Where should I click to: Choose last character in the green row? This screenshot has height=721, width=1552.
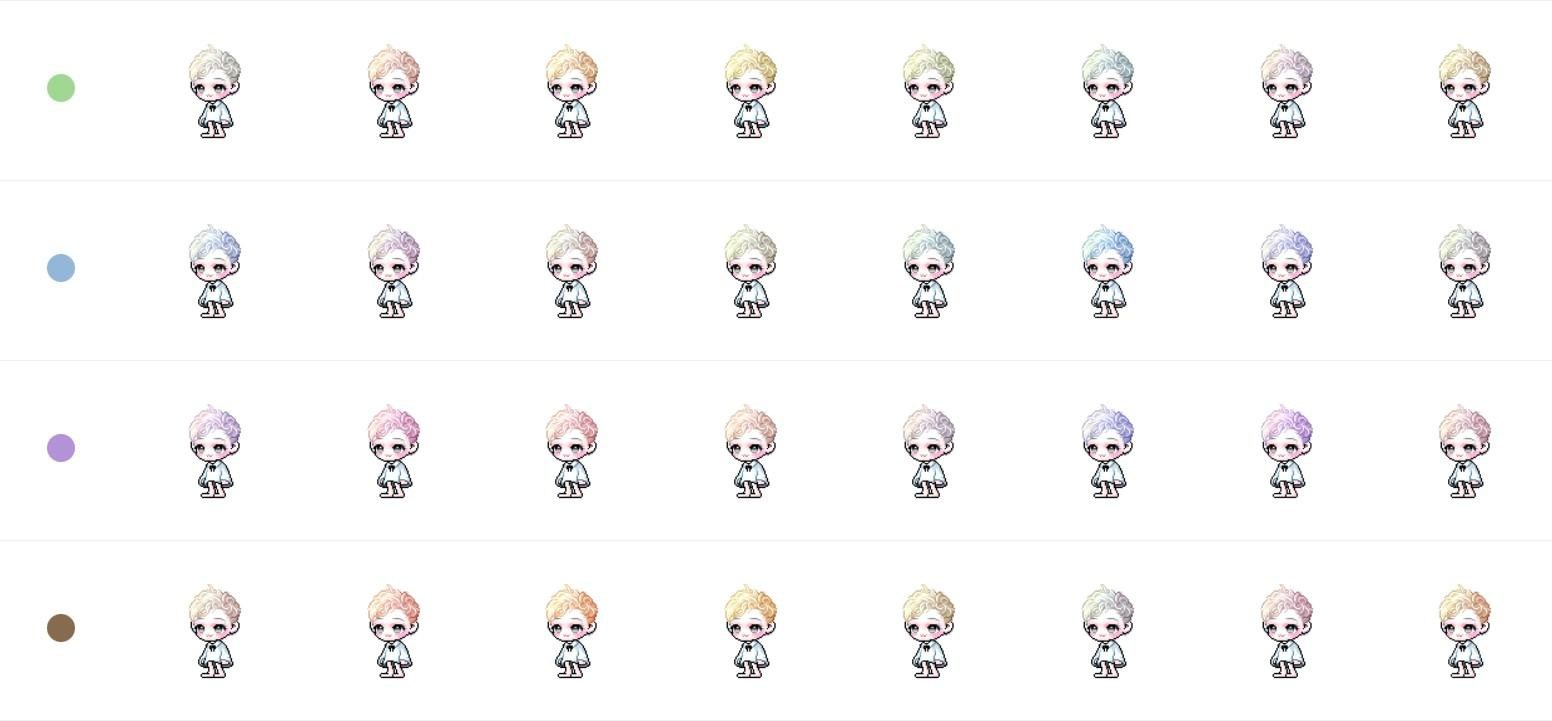[x=1464, y=91]
